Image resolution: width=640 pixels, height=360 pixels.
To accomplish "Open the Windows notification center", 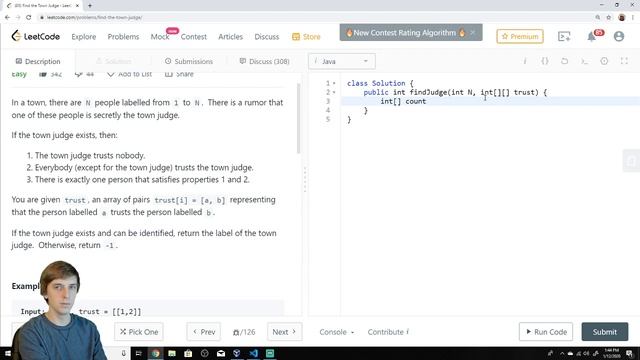I will (629, 353).
